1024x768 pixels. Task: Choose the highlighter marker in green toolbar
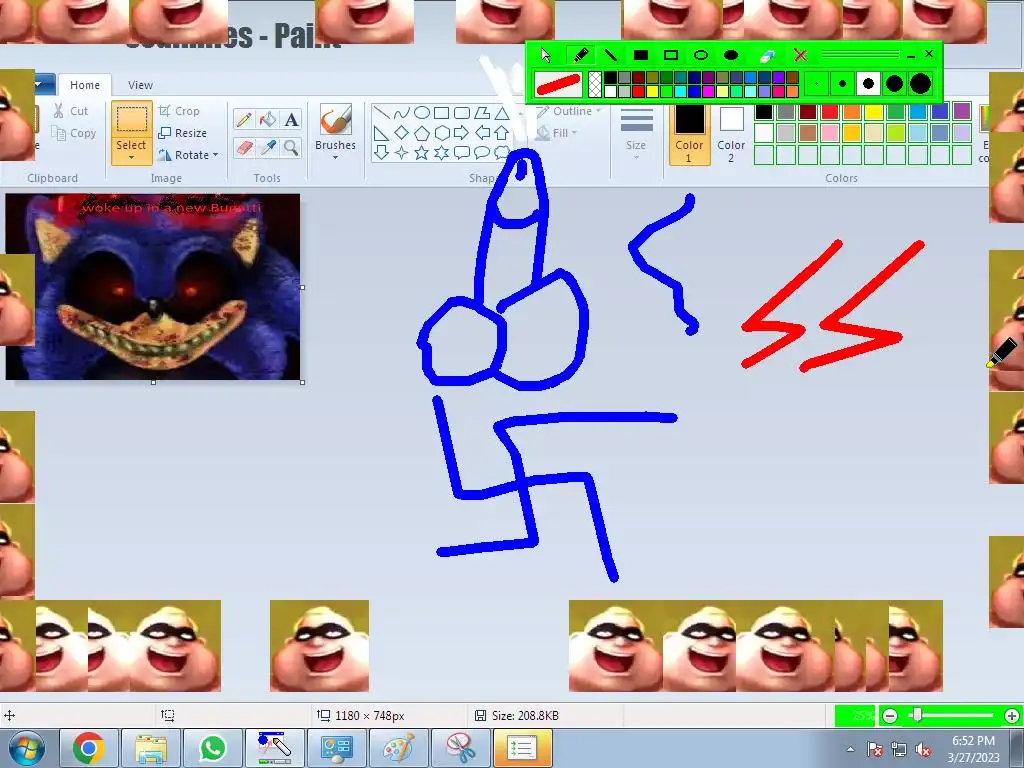(579, 56)
